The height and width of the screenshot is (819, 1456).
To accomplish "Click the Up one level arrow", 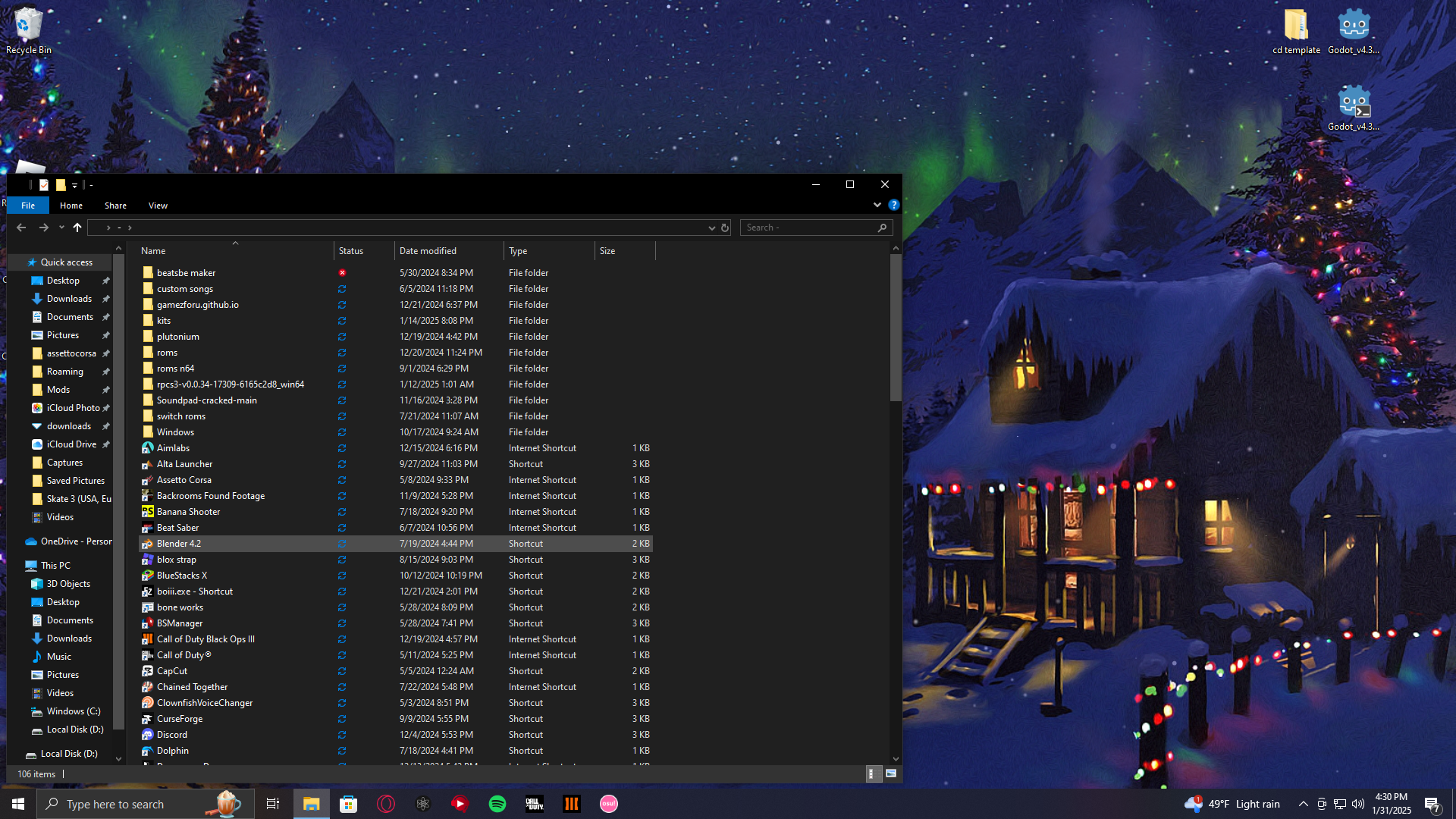I will coord(77,227).
